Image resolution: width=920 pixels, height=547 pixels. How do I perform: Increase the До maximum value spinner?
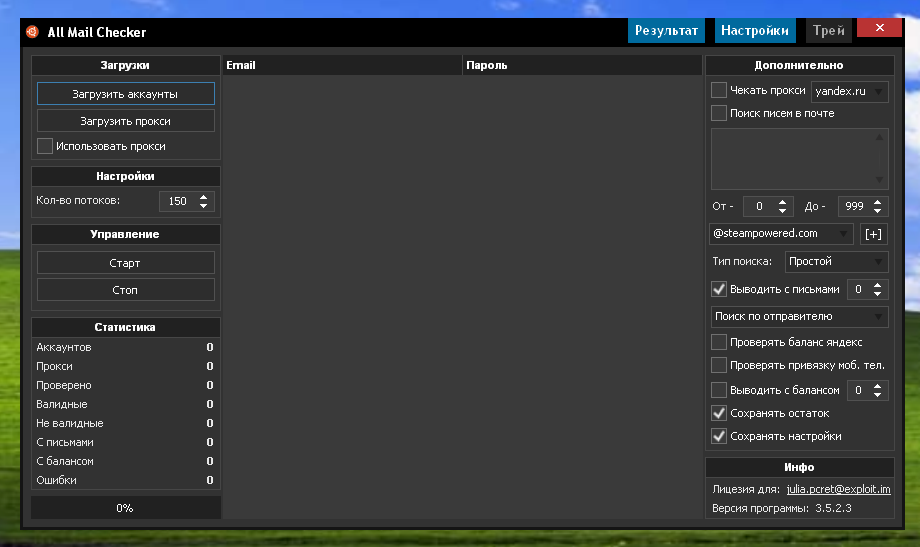[878, 202]
